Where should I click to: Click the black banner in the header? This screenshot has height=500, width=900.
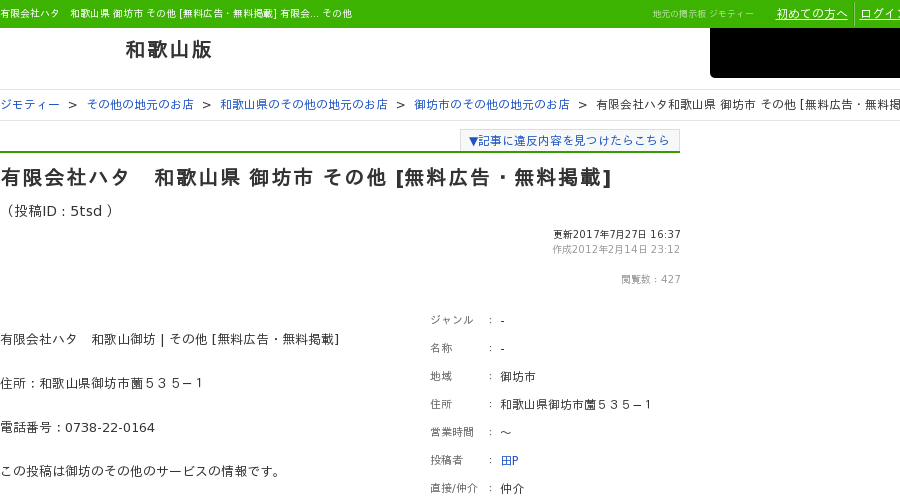tap(805, 53)
